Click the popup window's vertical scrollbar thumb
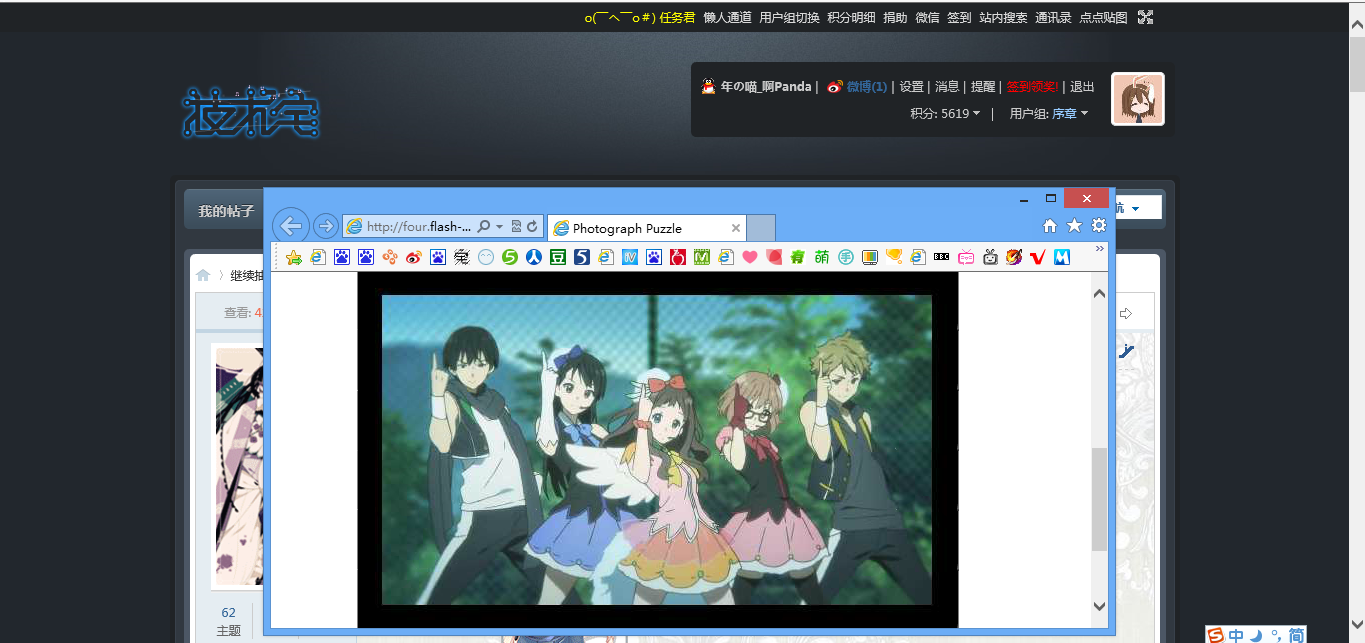The height and width of the screenshot is (643, 1365). click(1099, 498)
